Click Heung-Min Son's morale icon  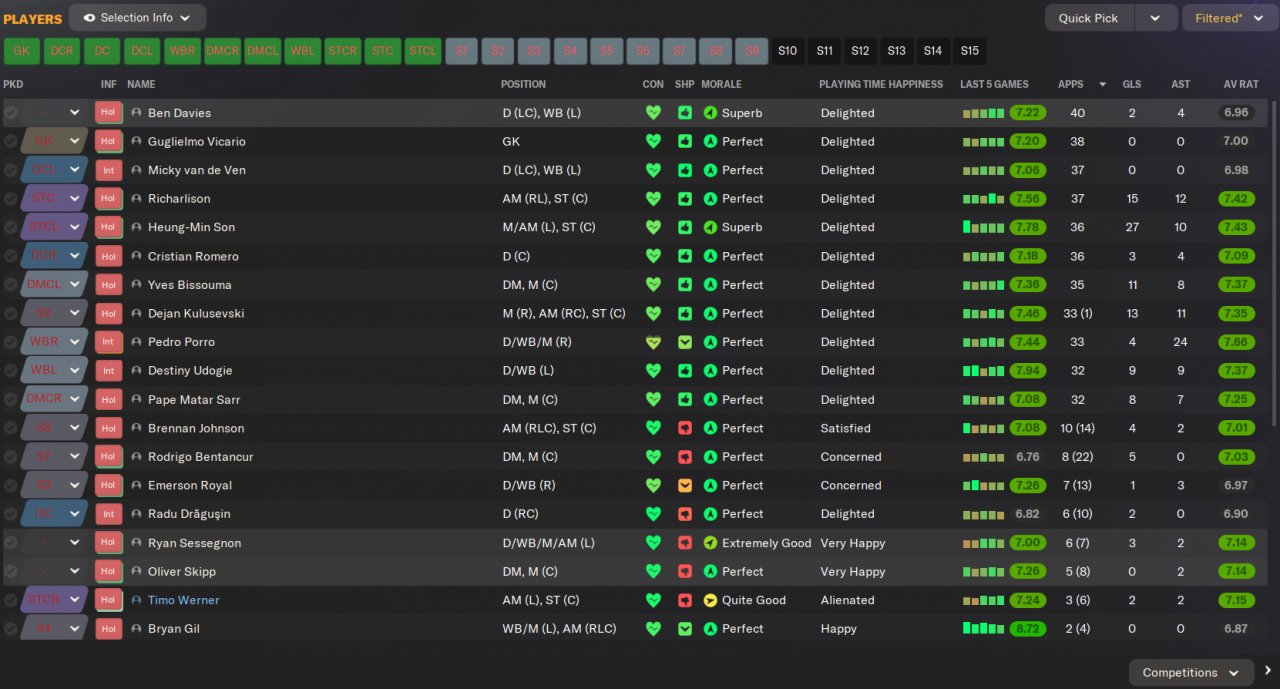coord(711,227)
